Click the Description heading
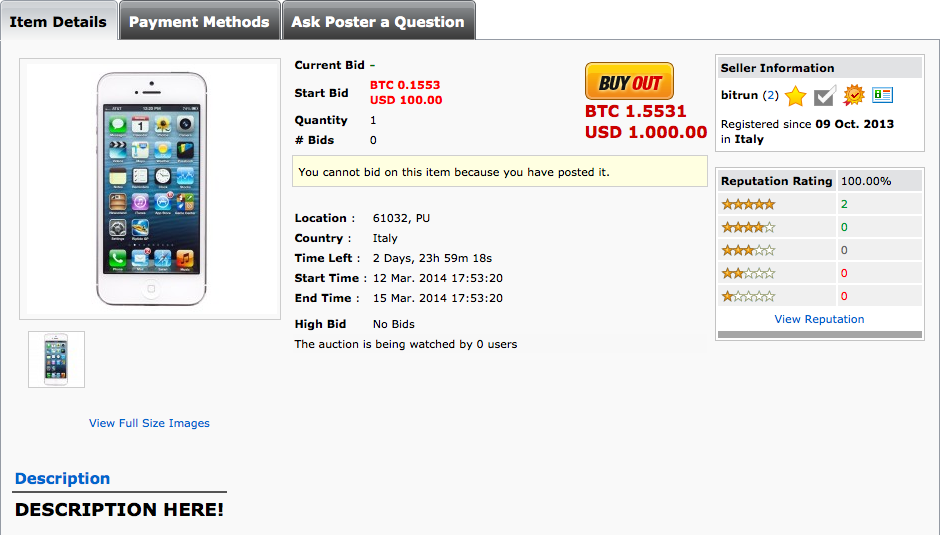The width and height of the screenshot is (940, 535). tap(62, 478)
